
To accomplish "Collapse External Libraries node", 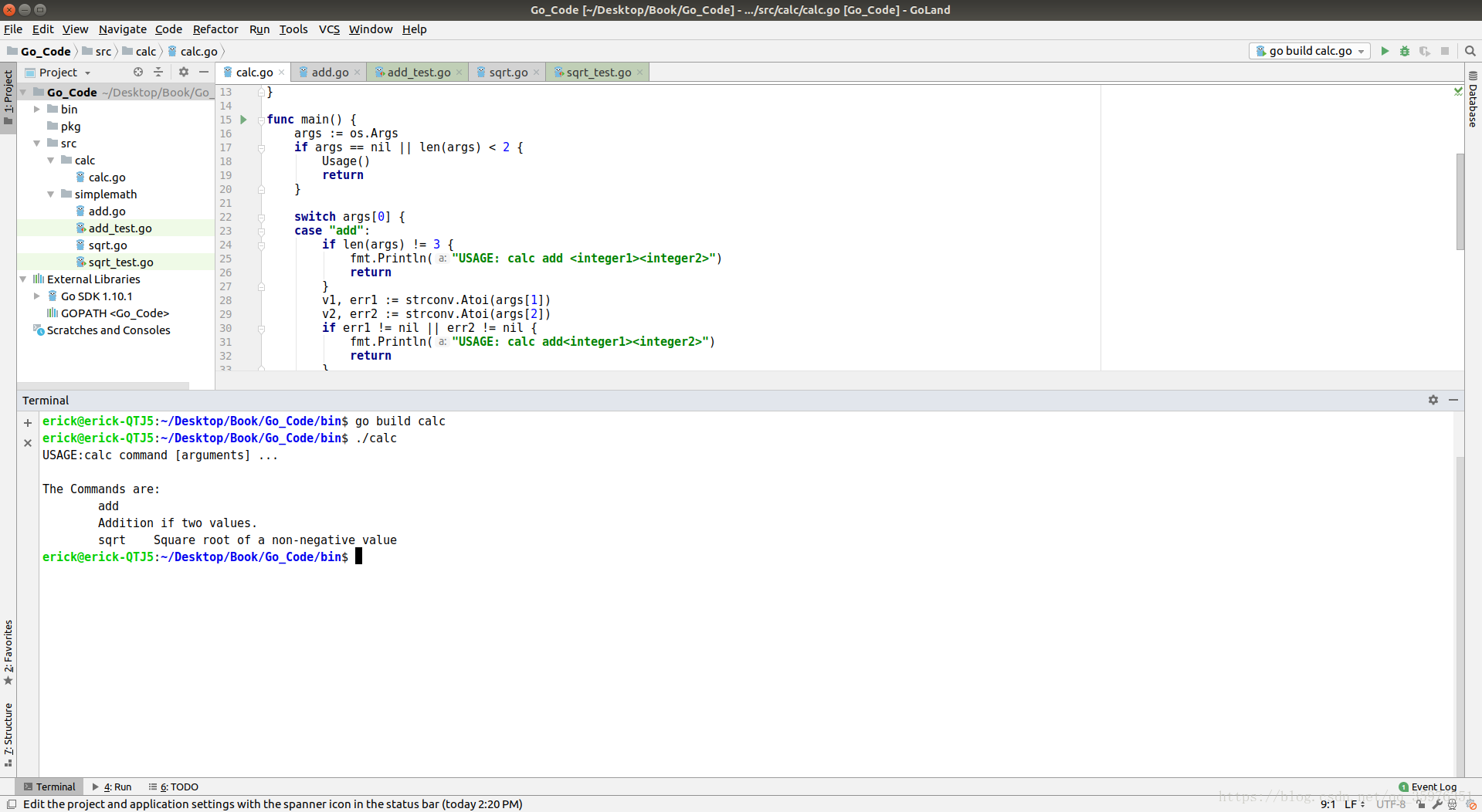I will (x=23, y=279).
